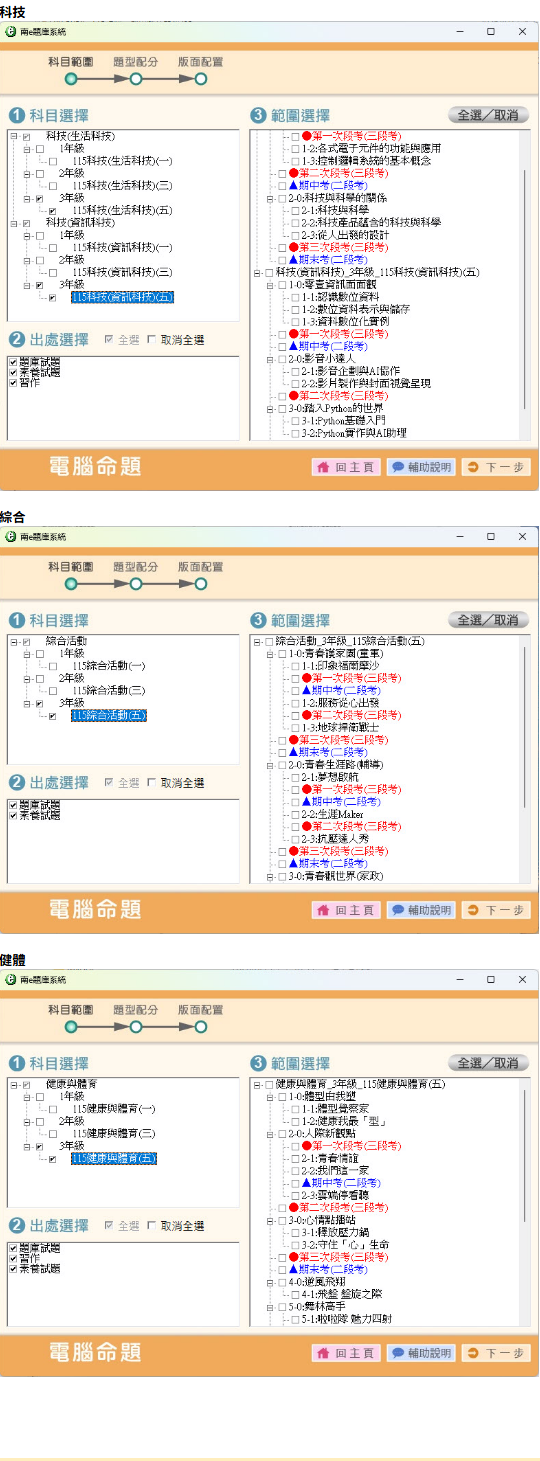The width and height of the screenshot is (540, 1461).
Task: Select the 題型配分 step in 科技 window
Action: point(136,78)
